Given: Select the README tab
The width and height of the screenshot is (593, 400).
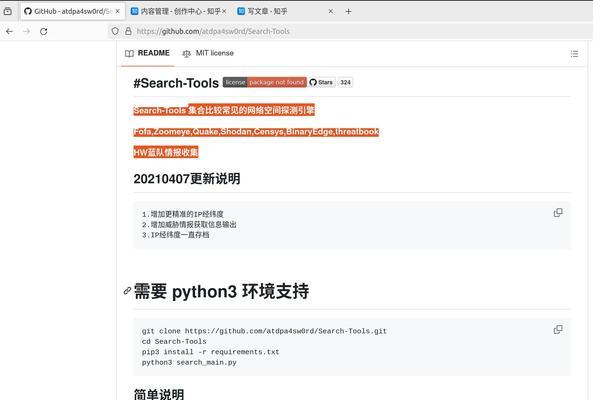Looking at the screenshot, I should 147,53.
